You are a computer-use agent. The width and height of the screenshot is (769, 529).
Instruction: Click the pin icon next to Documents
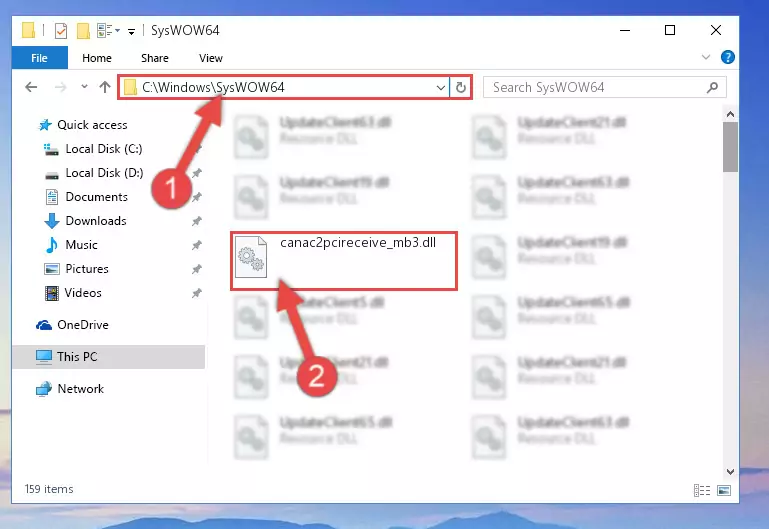197,197
